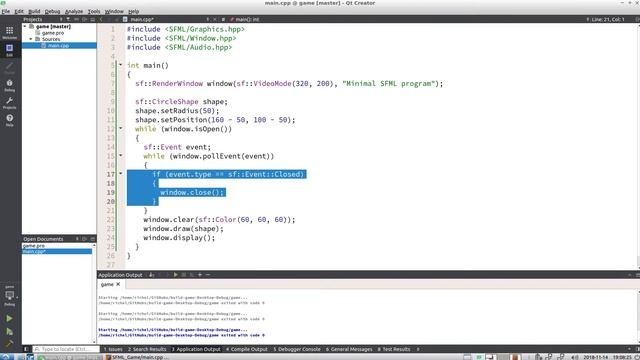Open the Help menu
640x360 pixels.
(133, 11)
